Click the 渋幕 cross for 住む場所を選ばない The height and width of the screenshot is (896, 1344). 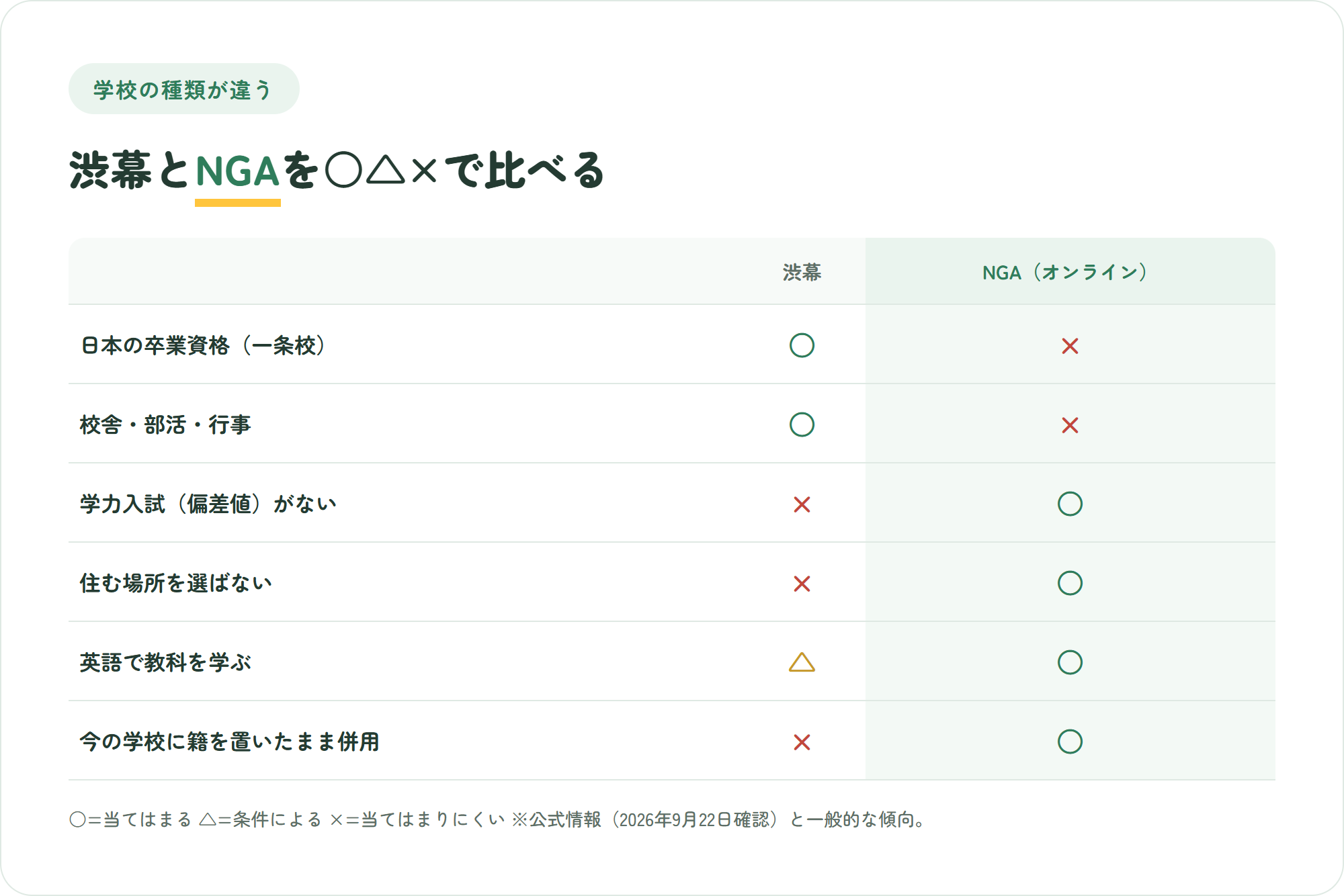pyautogui.click(x=802, y=584)
